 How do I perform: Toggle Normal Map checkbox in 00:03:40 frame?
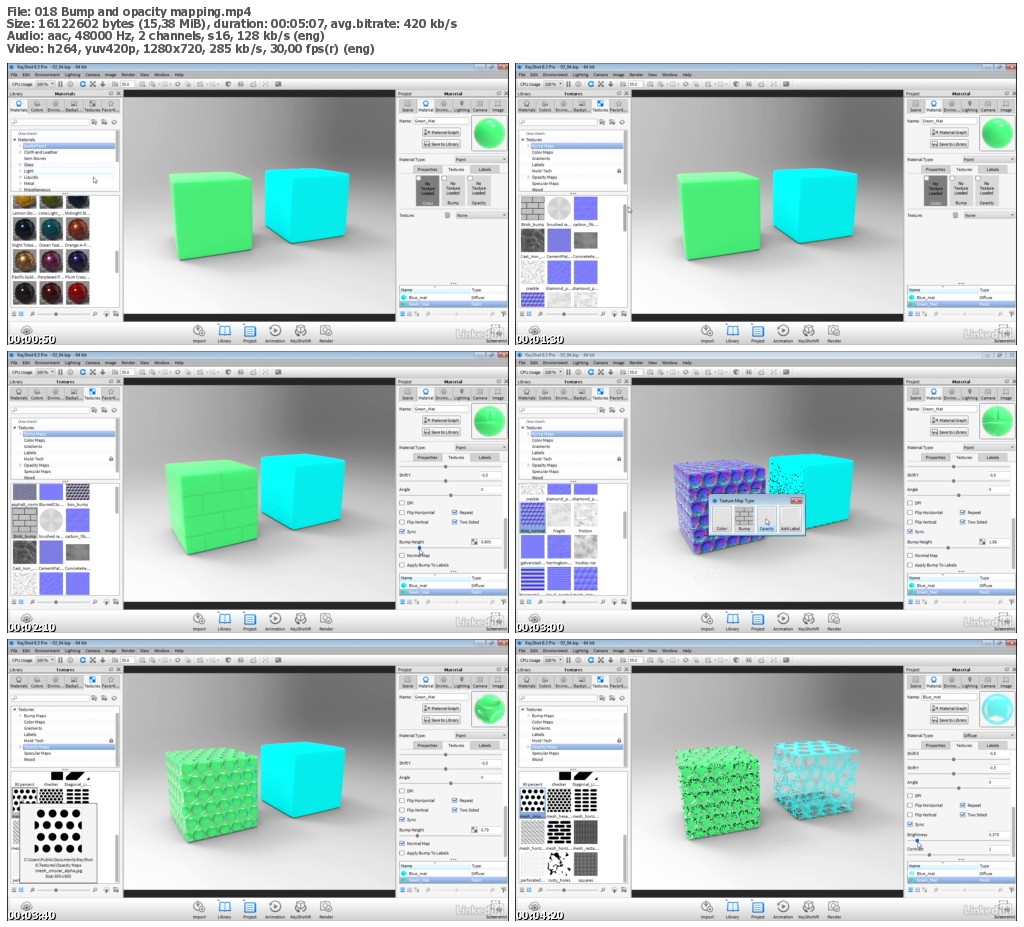(402, 843)
